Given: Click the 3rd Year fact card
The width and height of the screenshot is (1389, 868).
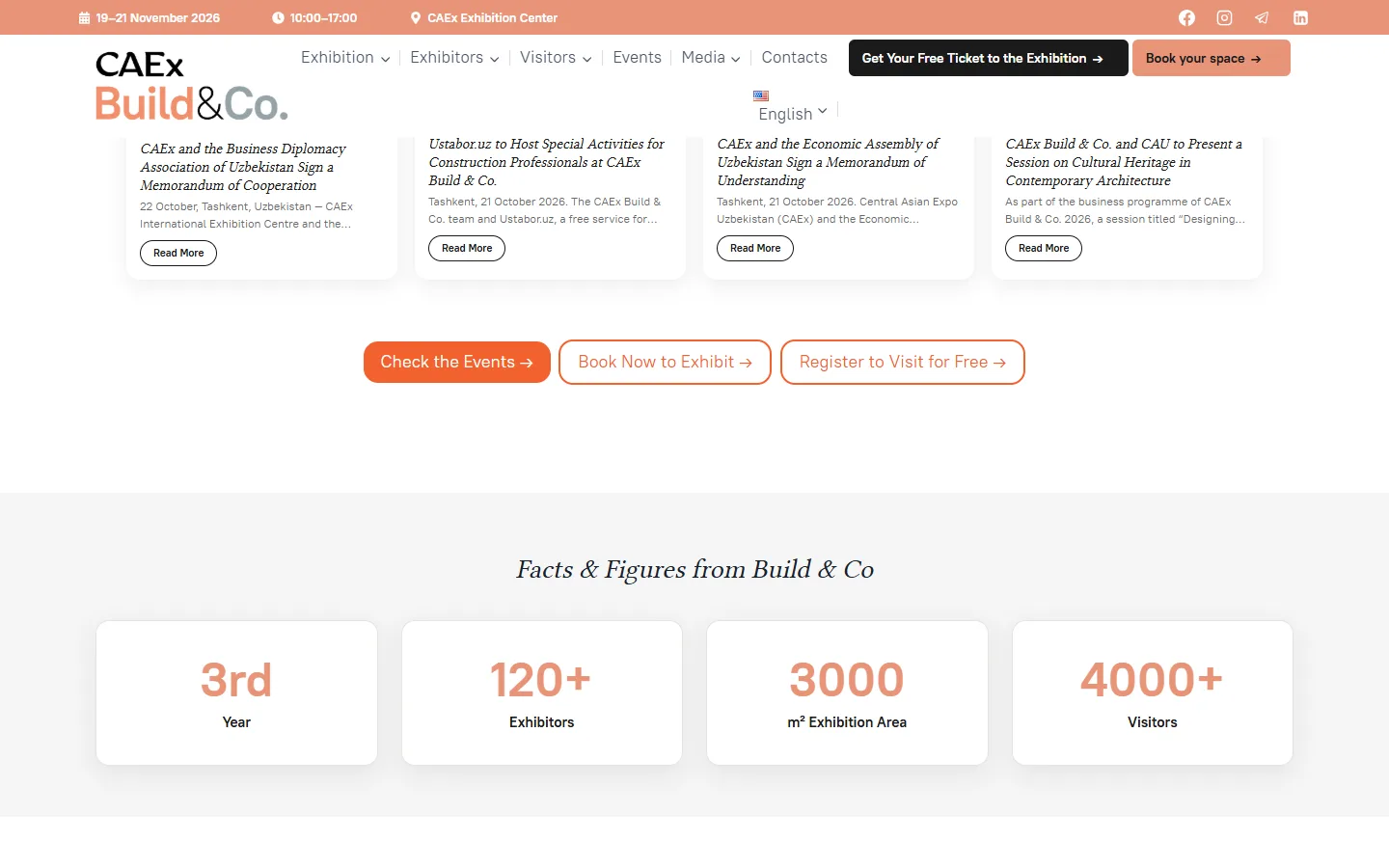Looking at the screenshot, I should point(236,692).
